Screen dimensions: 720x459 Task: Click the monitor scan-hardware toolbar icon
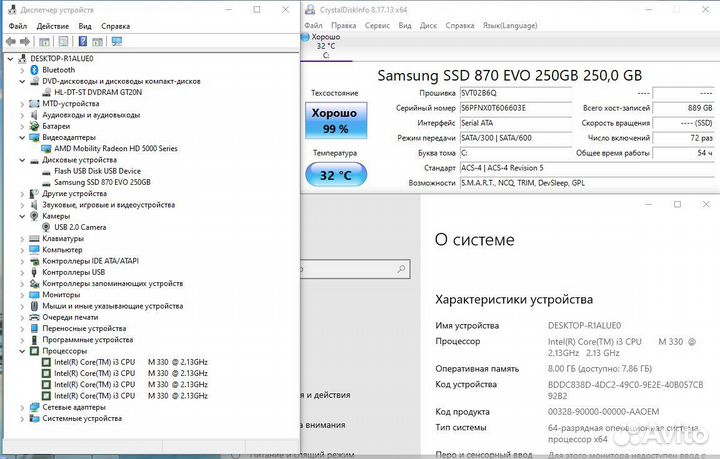[x=117, y=42]
